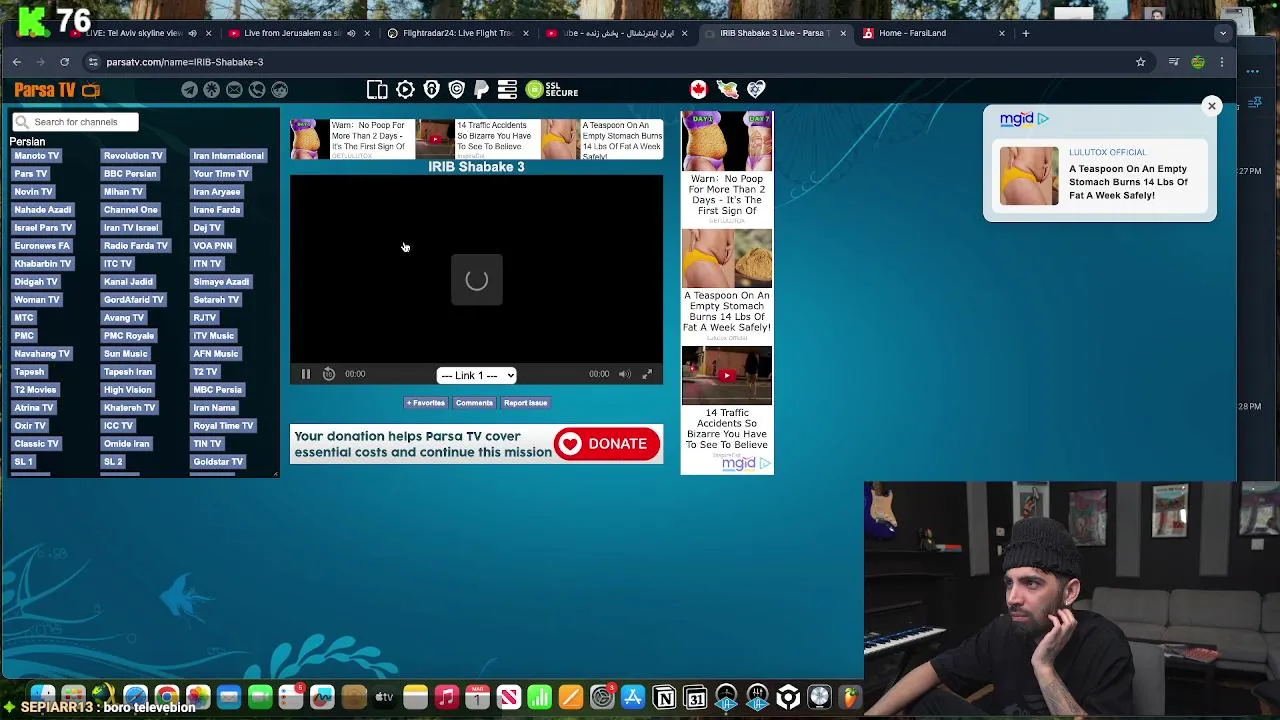Go back using browser back arrow

point(17,62)
